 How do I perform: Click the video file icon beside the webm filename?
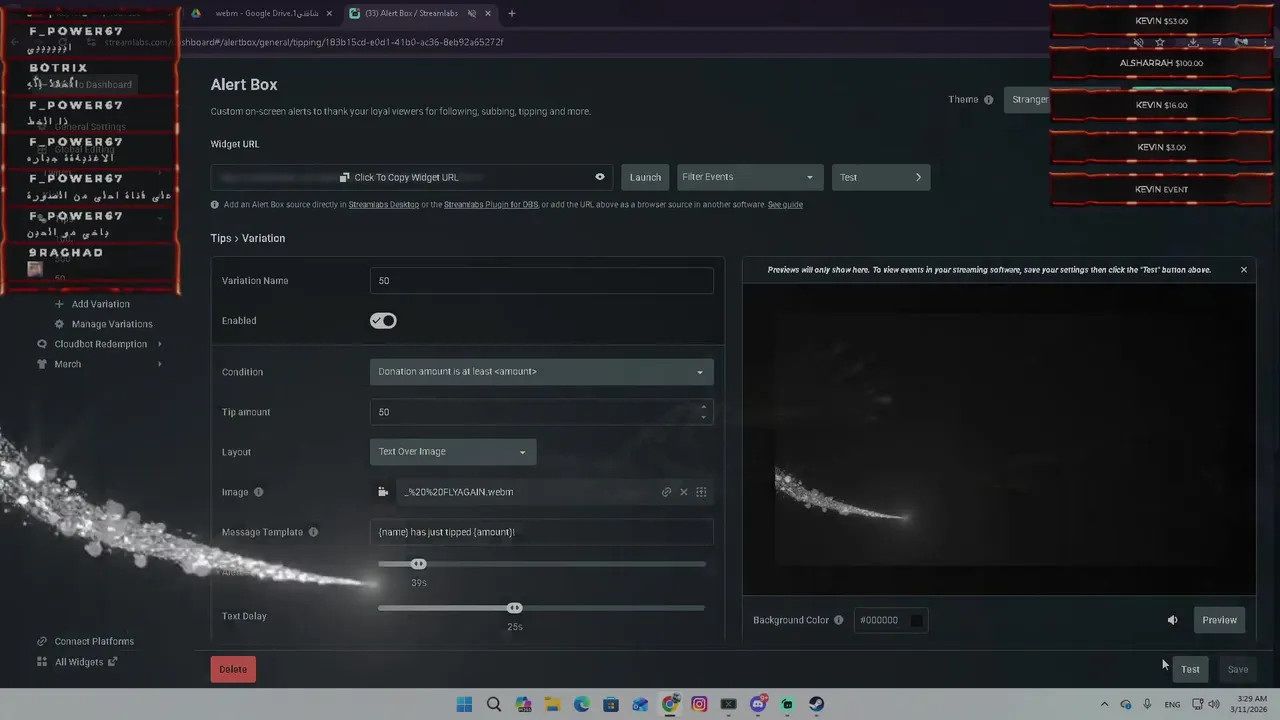click(383, 492)
